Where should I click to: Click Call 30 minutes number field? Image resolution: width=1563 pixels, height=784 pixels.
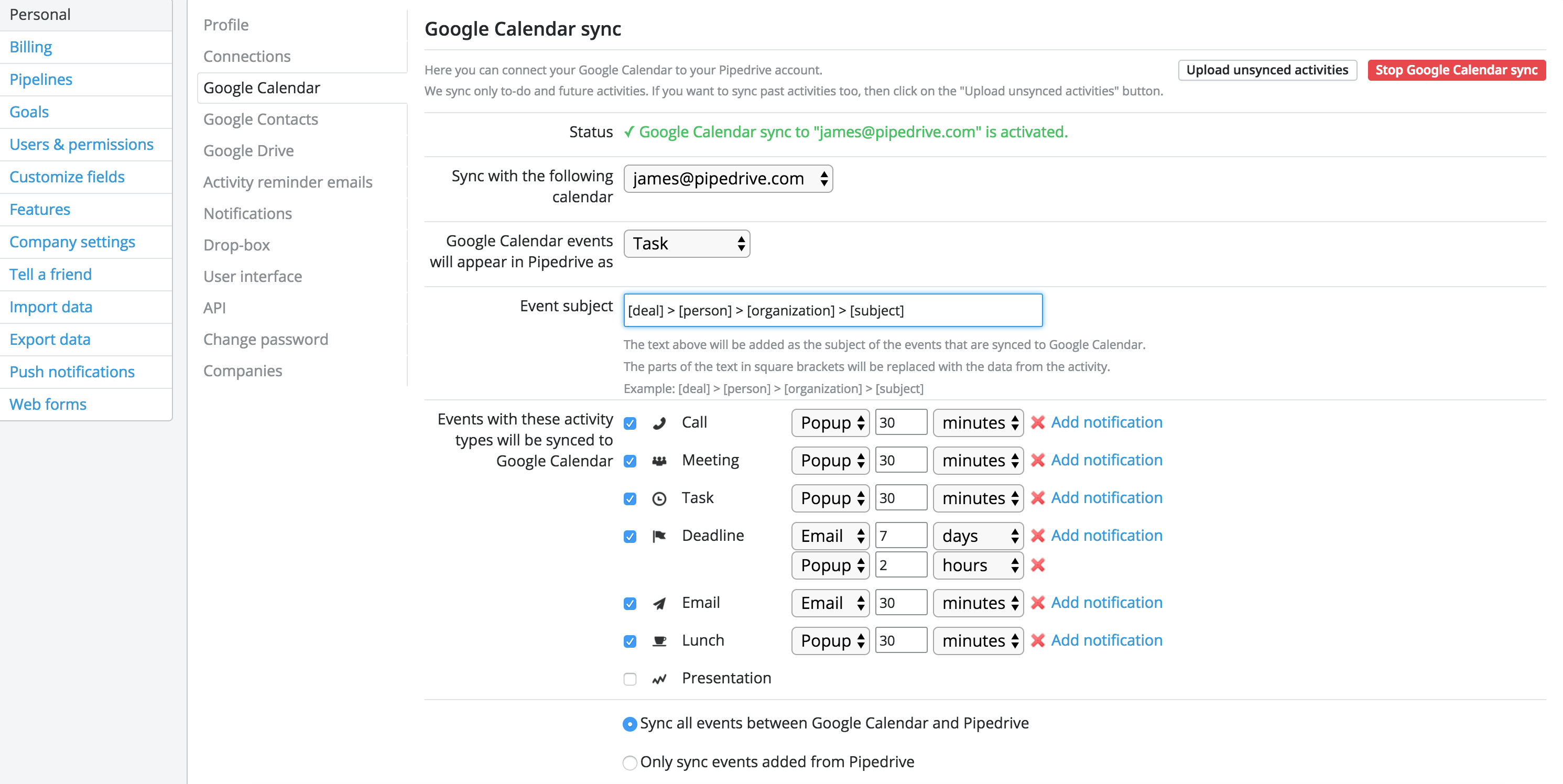901,422
